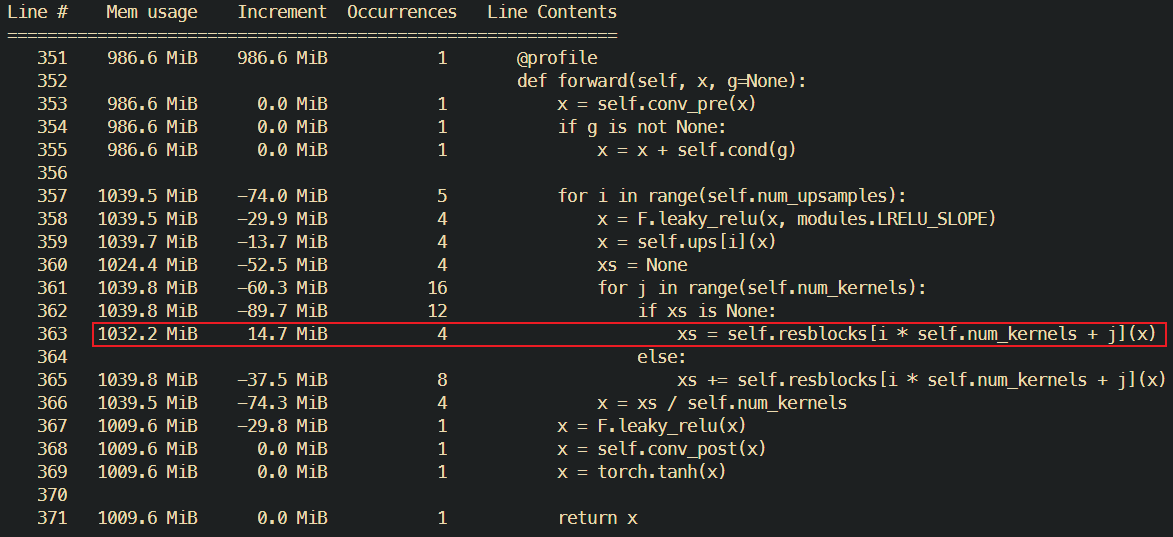Click the "Line #" column header
The image size is (1173, 537).
pyautogui.click(x=38, y=12)
